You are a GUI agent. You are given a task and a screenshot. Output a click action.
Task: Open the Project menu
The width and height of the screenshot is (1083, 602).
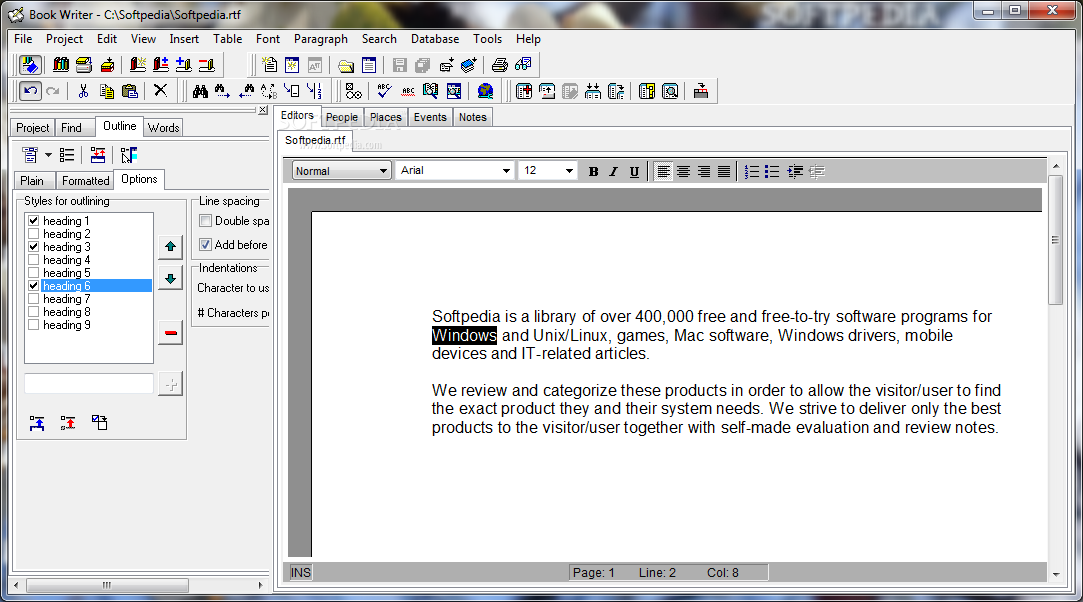[64, 39]
